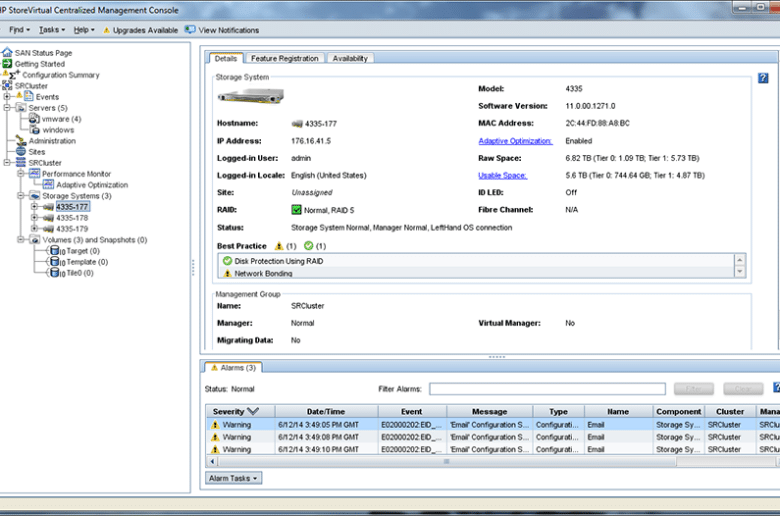Click the Configuration Summary sigma icon
This screenshot has height=516, width=780.
[x=12, y=75]
